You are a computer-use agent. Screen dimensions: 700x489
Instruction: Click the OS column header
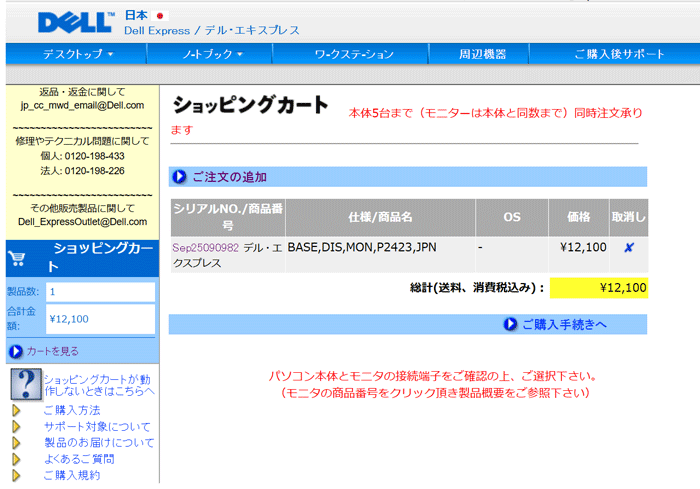click(512, 217)
